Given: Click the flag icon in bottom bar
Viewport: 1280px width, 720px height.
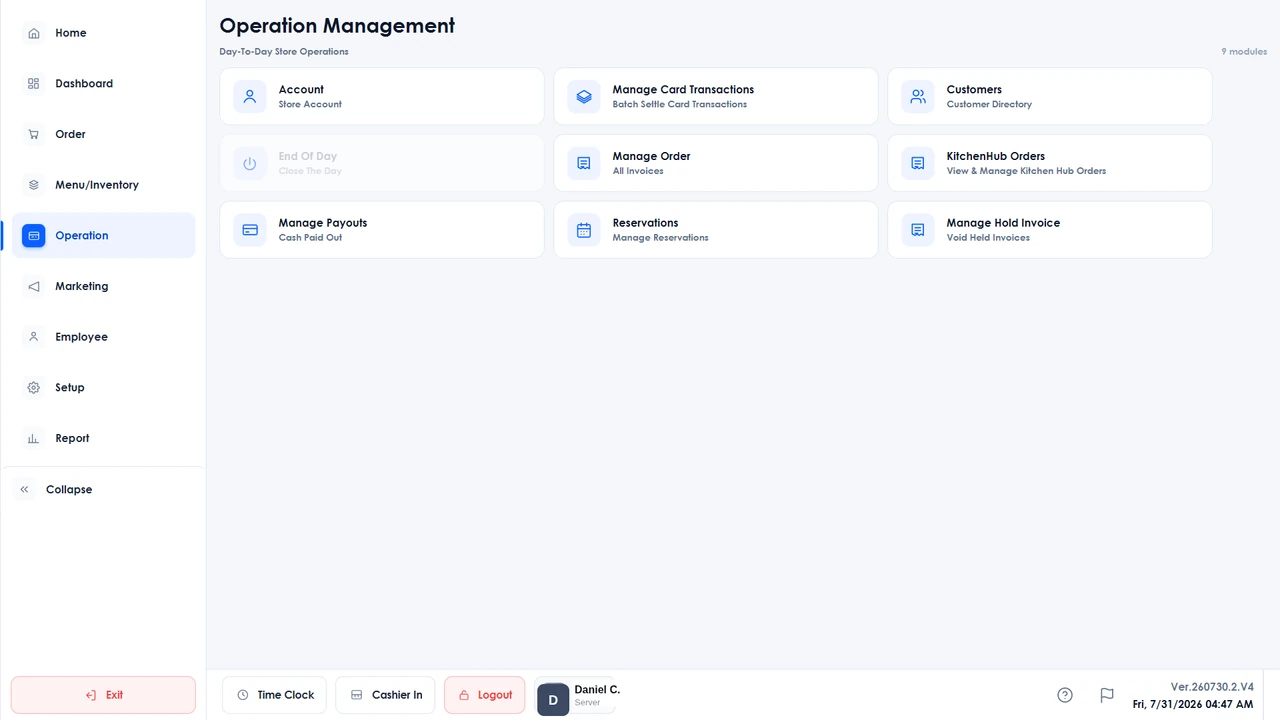Looking at the screenshot, I should click(1107, 695).
